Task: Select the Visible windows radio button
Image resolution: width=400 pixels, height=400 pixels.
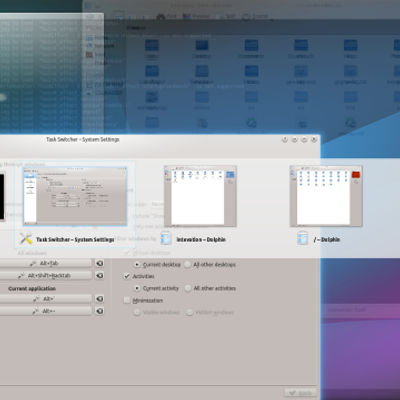Action: point(137,312)
